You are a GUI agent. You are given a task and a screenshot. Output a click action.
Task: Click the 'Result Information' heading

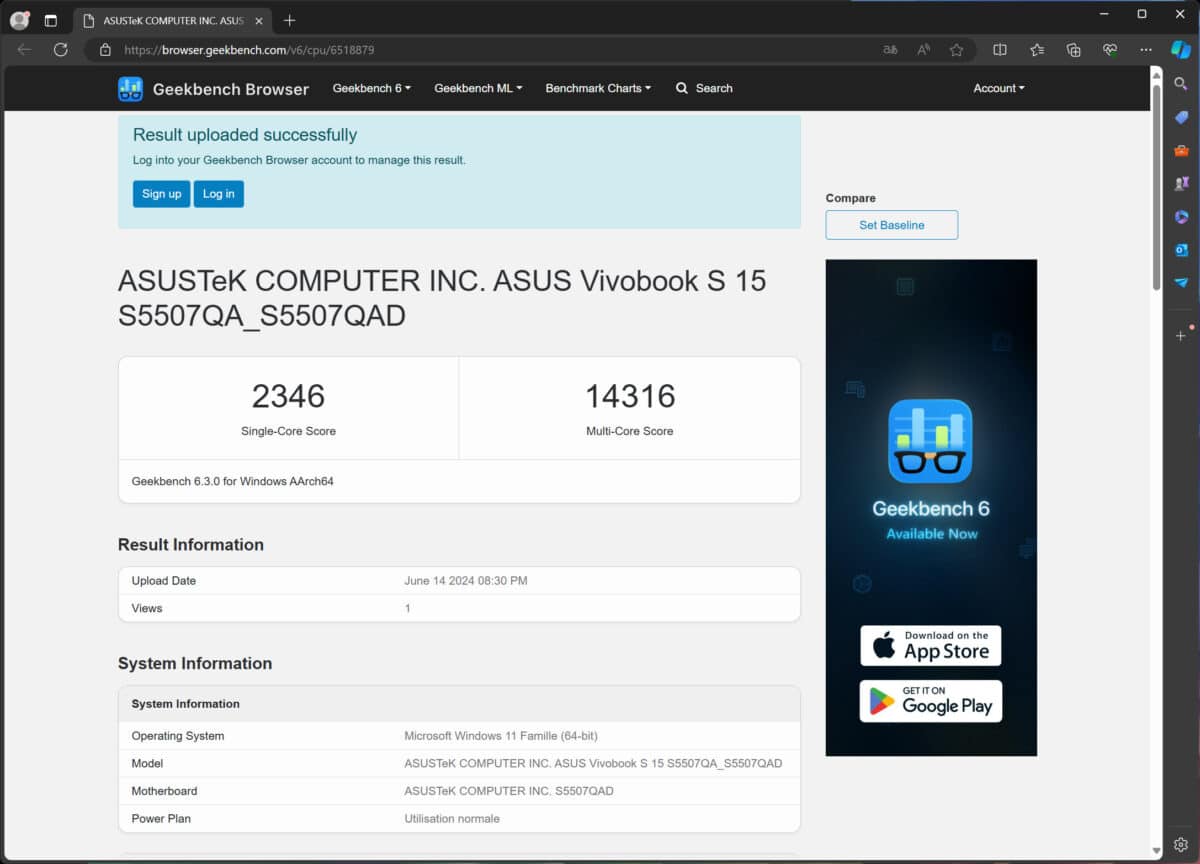click(x=191, y=544)
